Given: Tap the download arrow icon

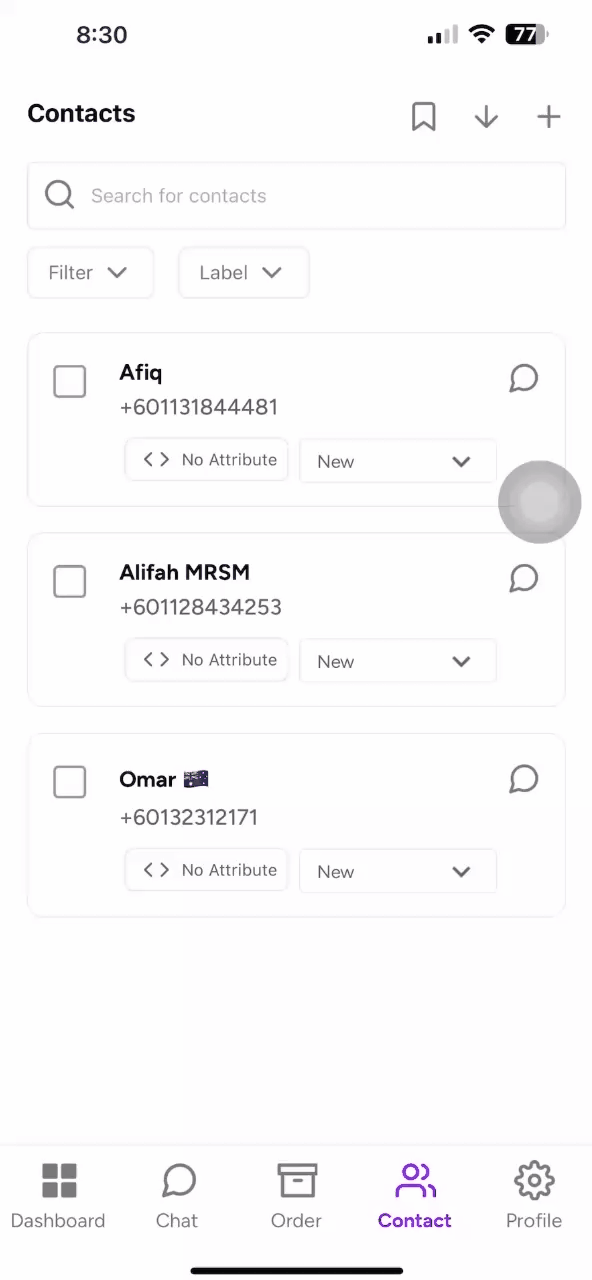Looking at the screenshot, I should 486,117.
